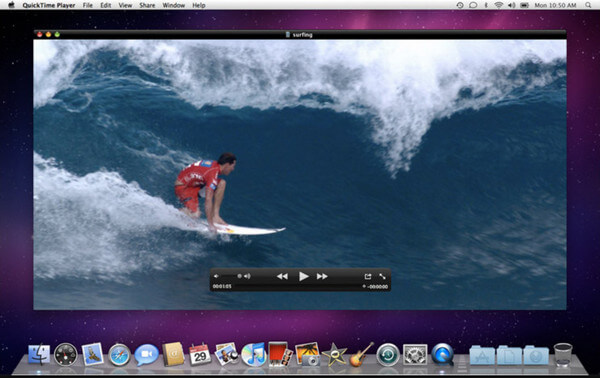Click the battery status icon
The width and height of the screenshot is (600, 378).
click(x=525, y=5)
